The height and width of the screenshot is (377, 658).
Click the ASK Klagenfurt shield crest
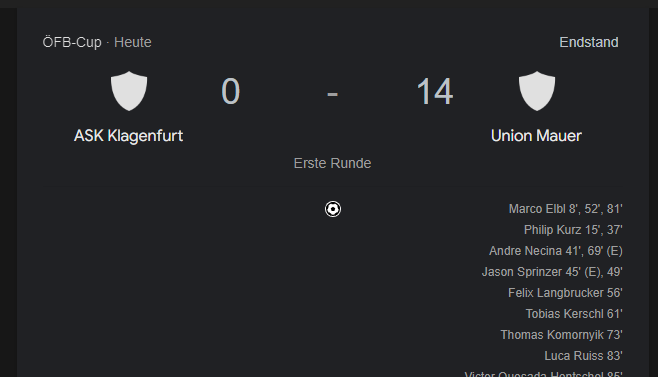point(129,91)
